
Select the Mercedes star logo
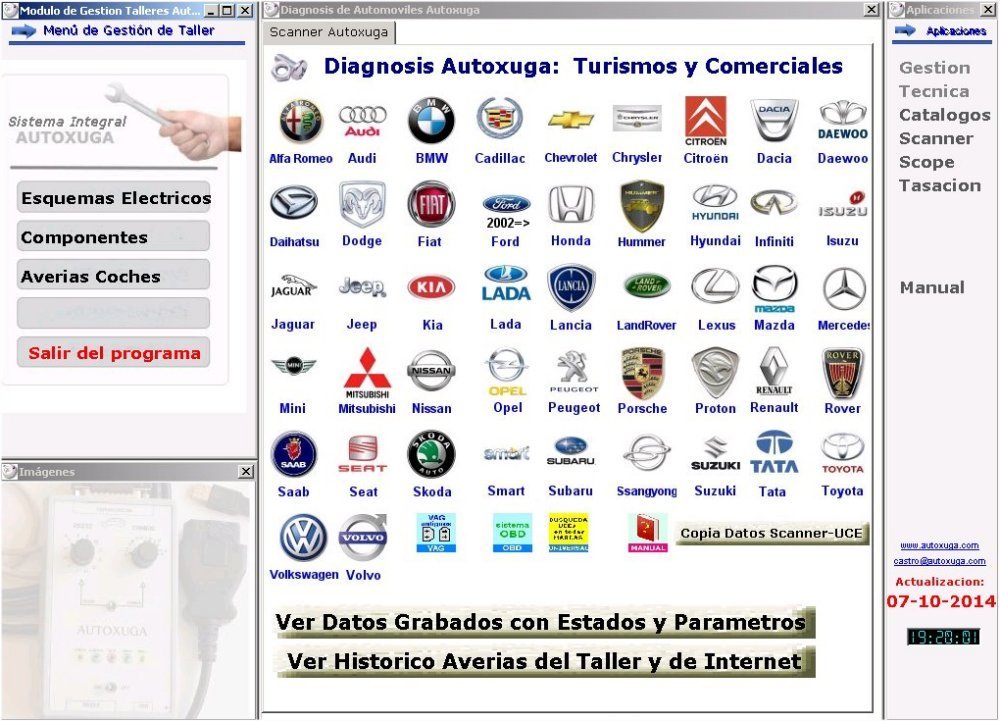[844, 289]
